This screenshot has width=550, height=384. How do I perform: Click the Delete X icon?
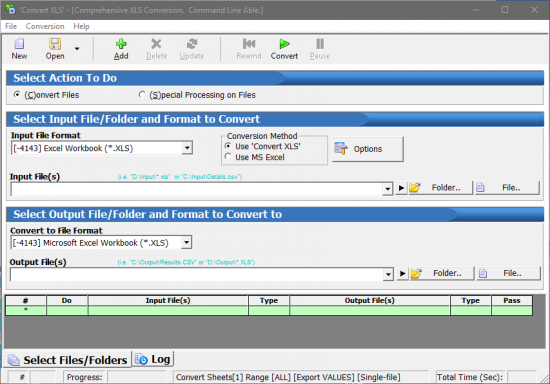156,44
